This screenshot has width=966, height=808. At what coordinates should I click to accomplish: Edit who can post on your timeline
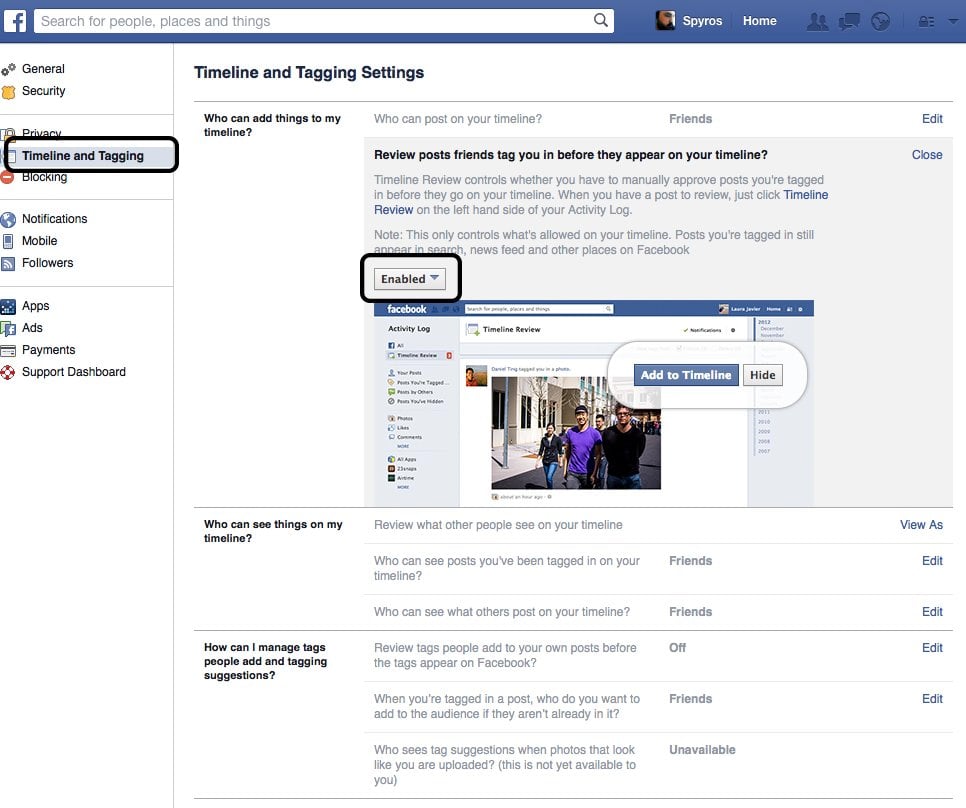pyautogui.click(x=932, y=119)
